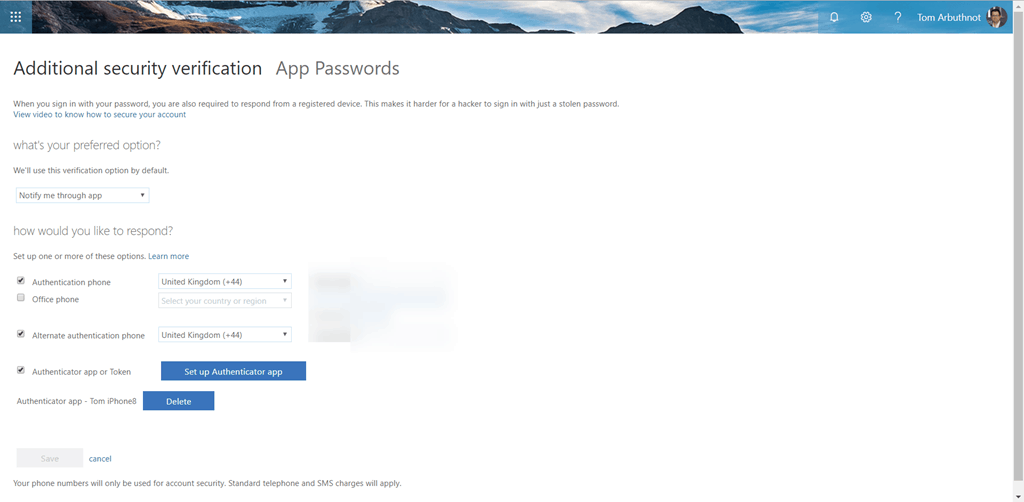Open the settings gear icon
Viewport: 1024px width, 502px height.
pos(866,17)
